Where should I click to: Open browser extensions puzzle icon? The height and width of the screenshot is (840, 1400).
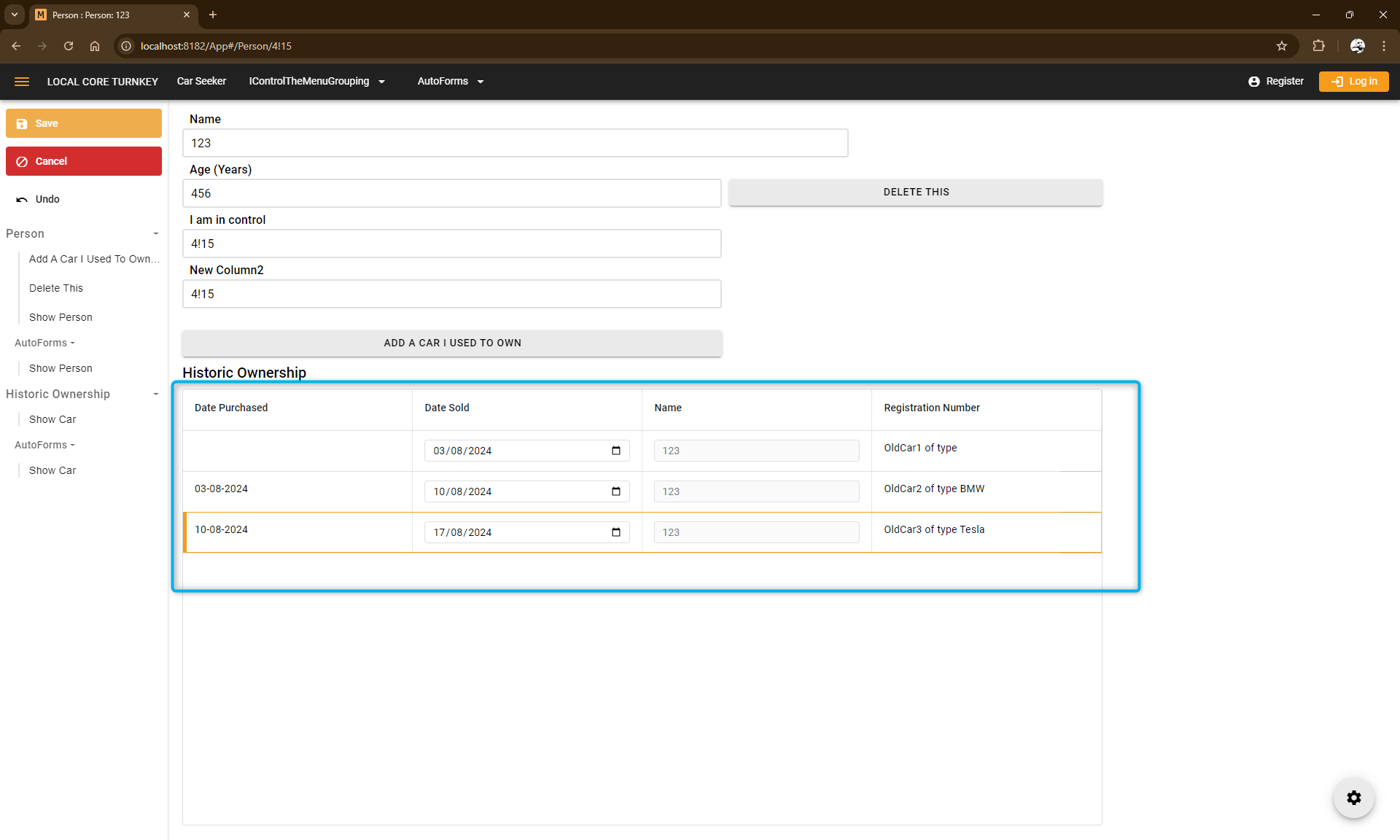(x=1318, y=46)
